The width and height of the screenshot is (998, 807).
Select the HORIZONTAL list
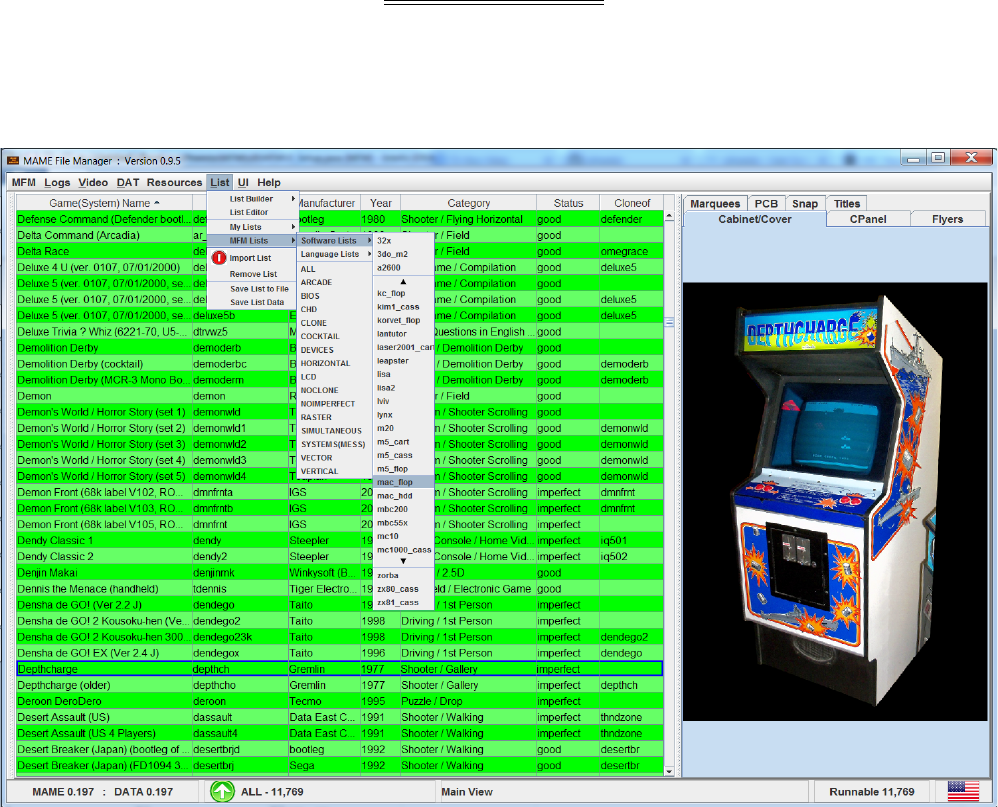pos(335,363)
